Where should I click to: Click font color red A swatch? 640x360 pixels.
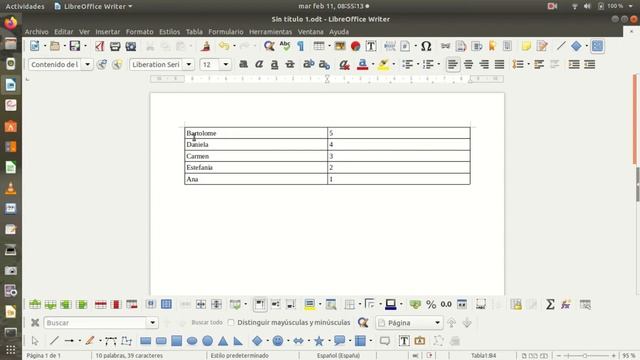[362, 64]
